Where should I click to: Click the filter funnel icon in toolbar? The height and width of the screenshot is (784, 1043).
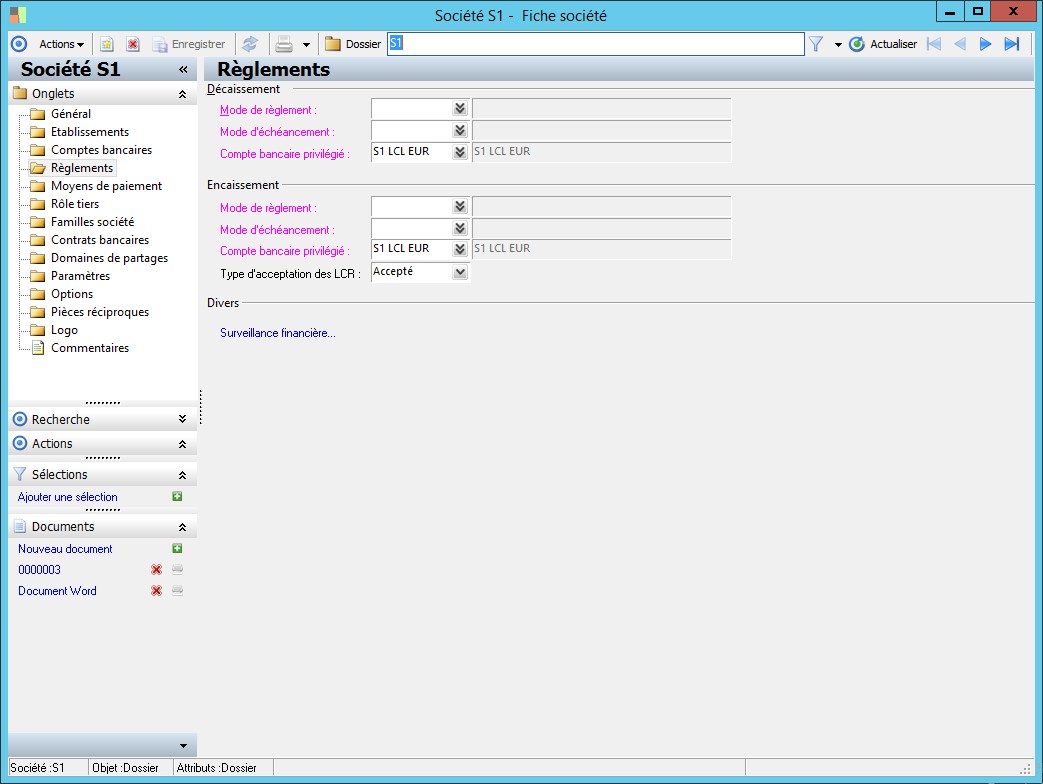coord(816,44)
